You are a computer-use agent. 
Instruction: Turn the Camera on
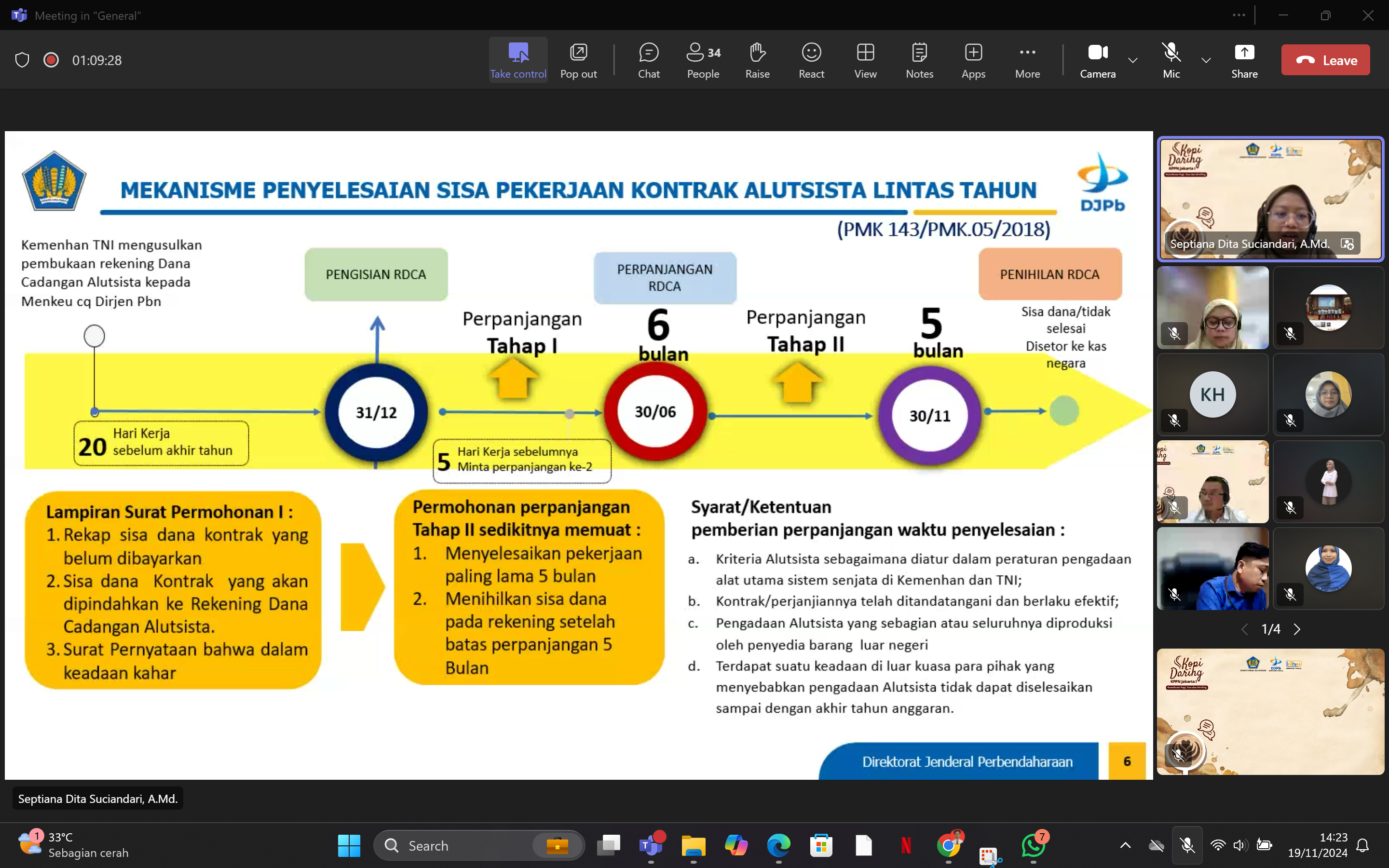(1097, 60)
